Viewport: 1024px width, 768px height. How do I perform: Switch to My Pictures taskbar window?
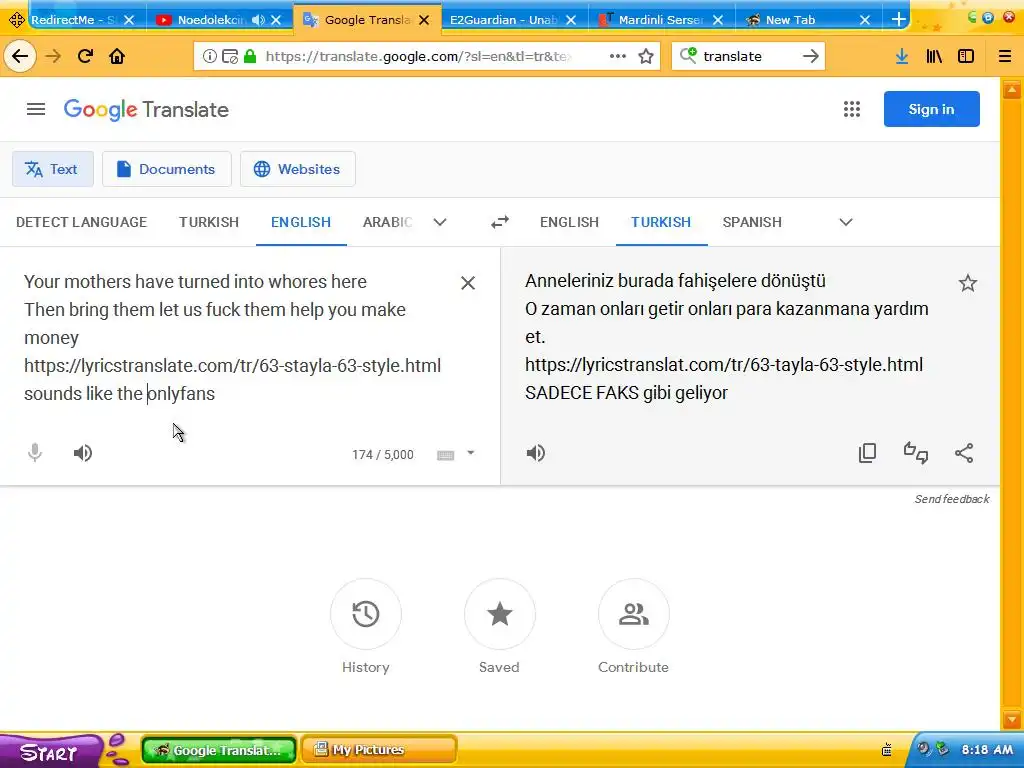click(379, 750)
